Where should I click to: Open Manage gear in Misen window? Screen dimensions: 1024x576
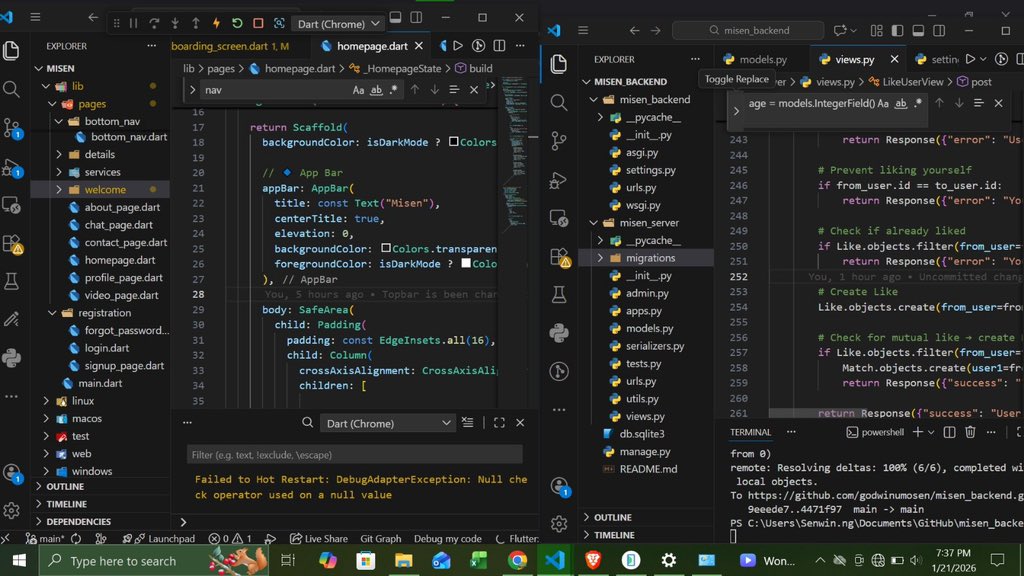coord(11,510)
